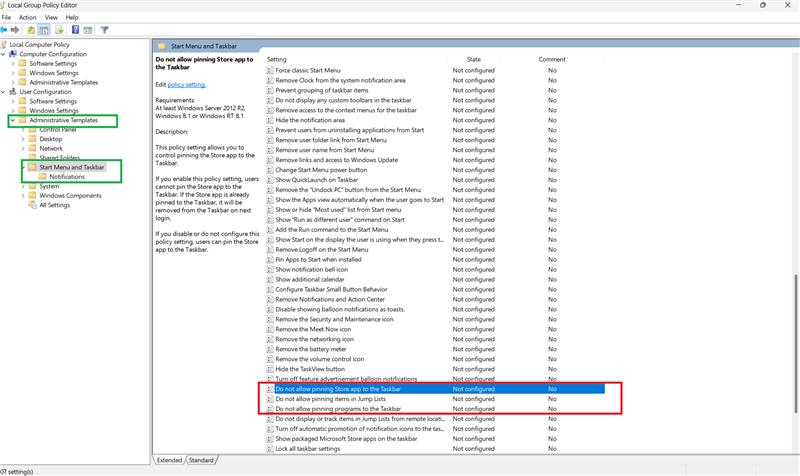Click policy icon beside Change Start Menu power button
Image resolution: width=800 pixels, height=476 pixels.
coord(270,170)
